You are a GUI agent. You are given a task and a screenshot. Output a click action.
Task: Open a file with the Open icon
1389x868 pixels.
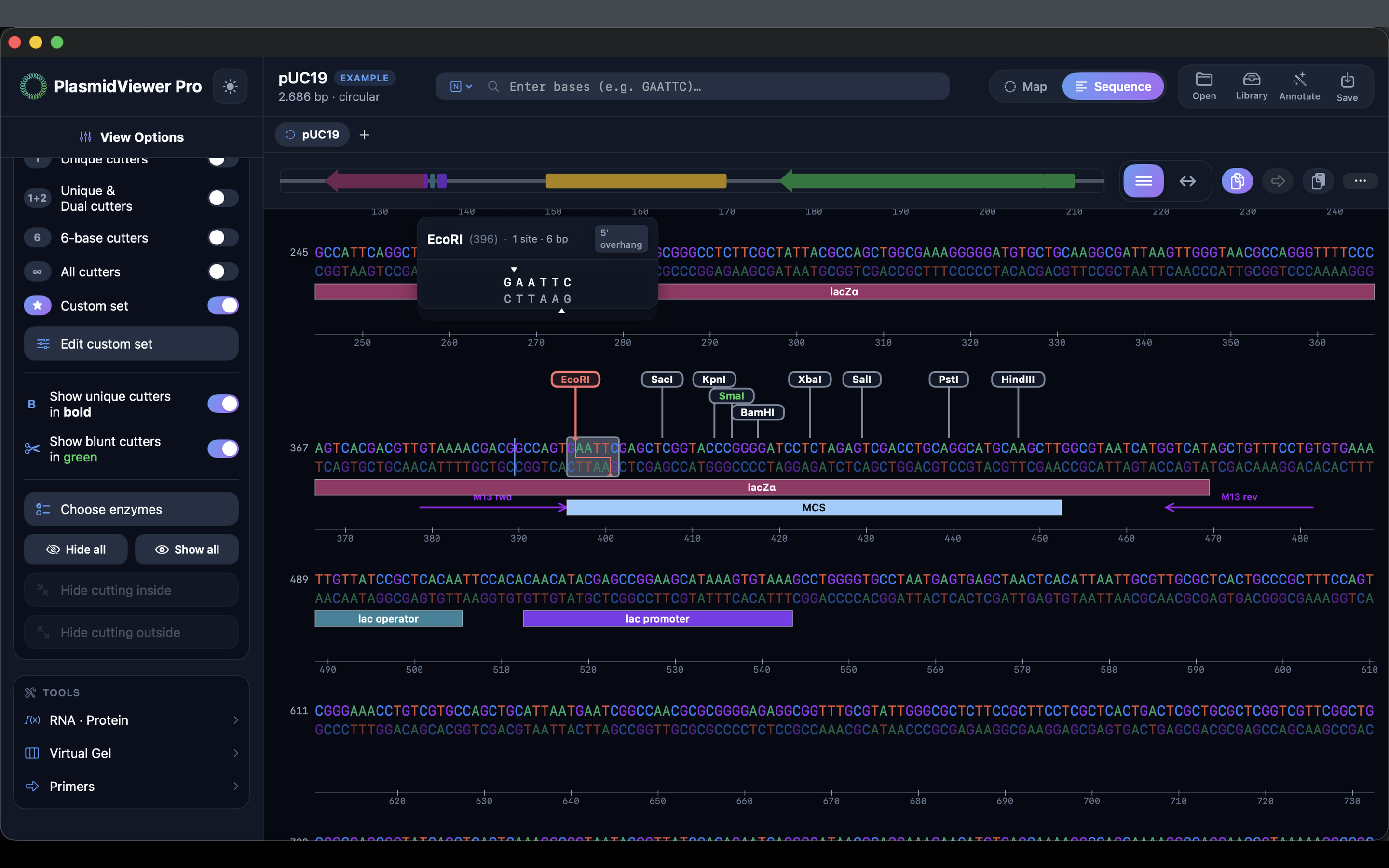point(1204,86)
